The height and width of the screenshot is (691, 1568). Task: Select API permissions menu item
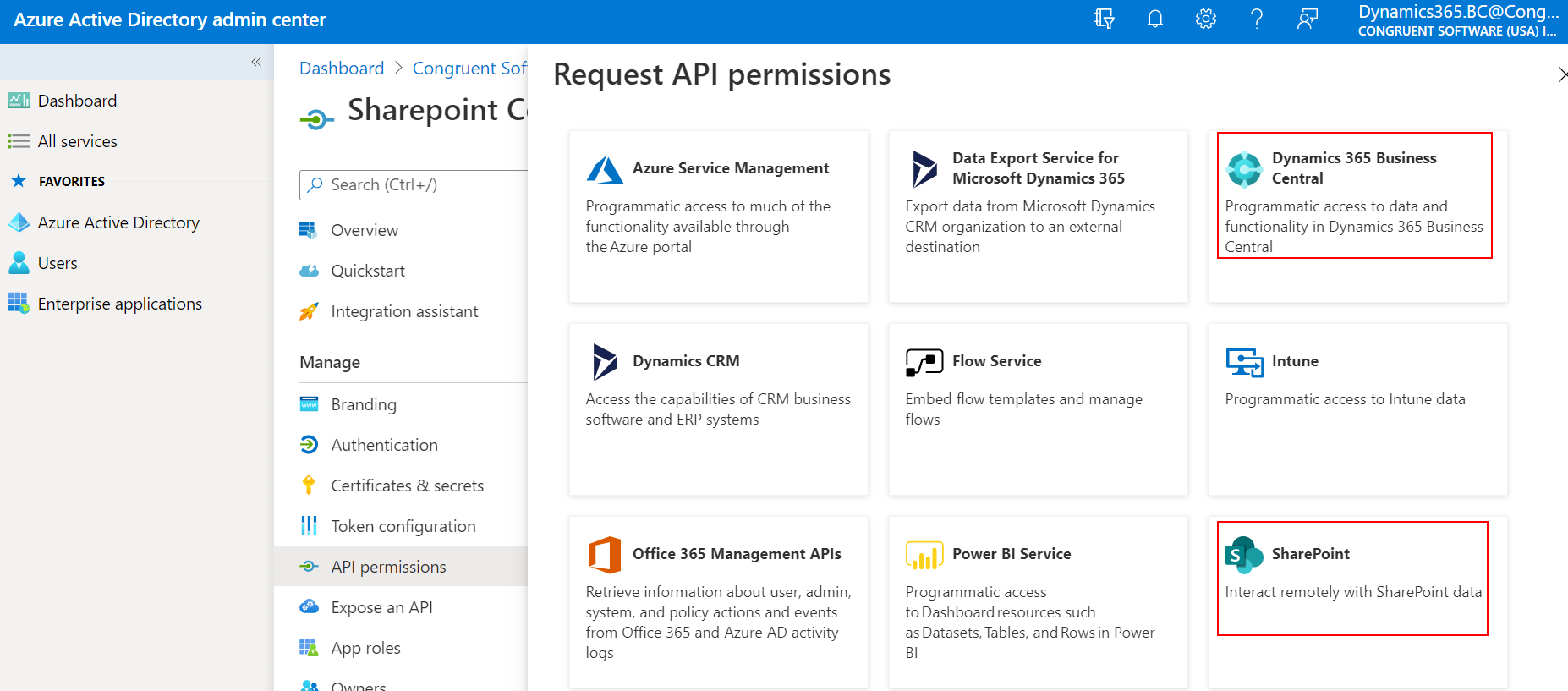401,567
